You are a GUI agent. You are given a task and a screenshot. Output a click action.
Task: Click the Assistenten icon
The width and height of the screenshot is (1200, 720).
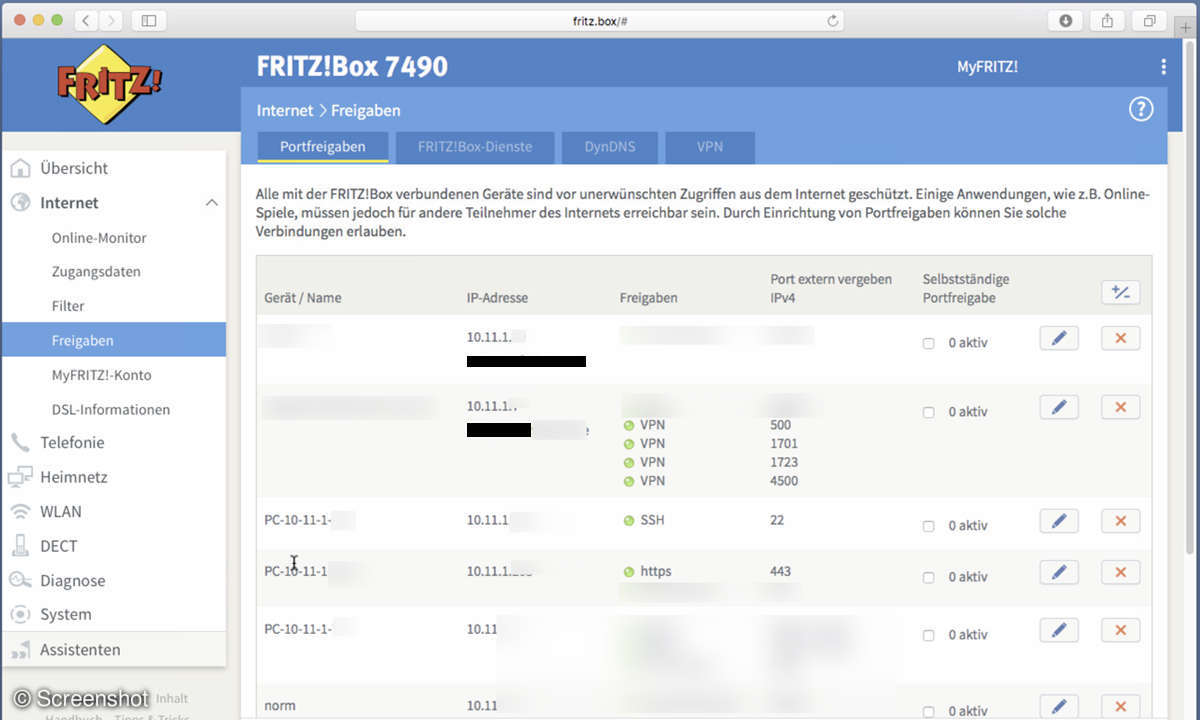20,650
